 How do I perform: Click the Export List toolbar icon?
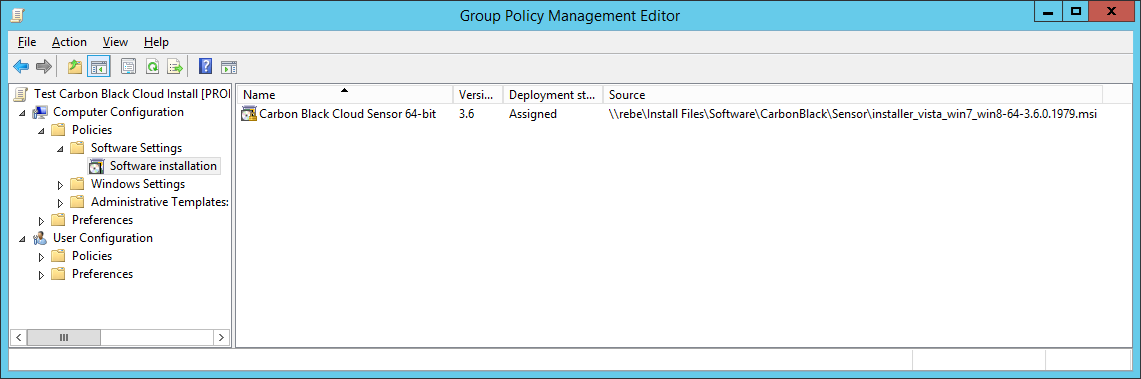tap(175, 67)
